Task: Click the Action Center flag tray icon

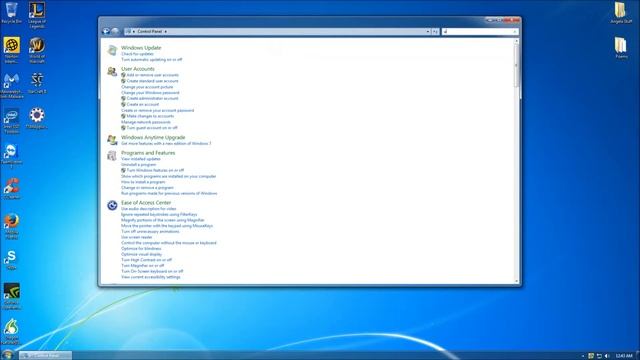Action: 591,356
